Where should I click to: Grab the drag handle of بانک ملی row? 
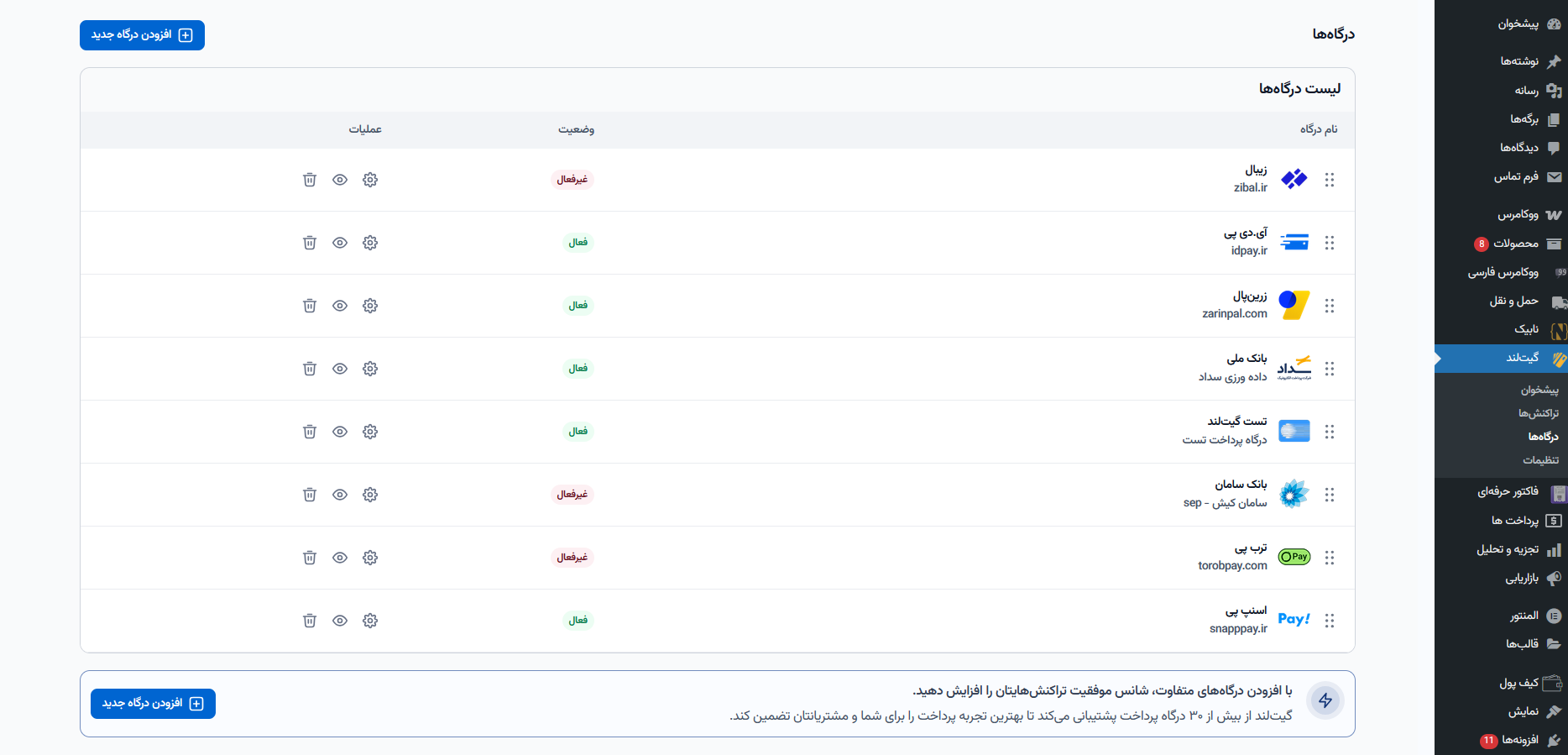(x=1330, y=369)
